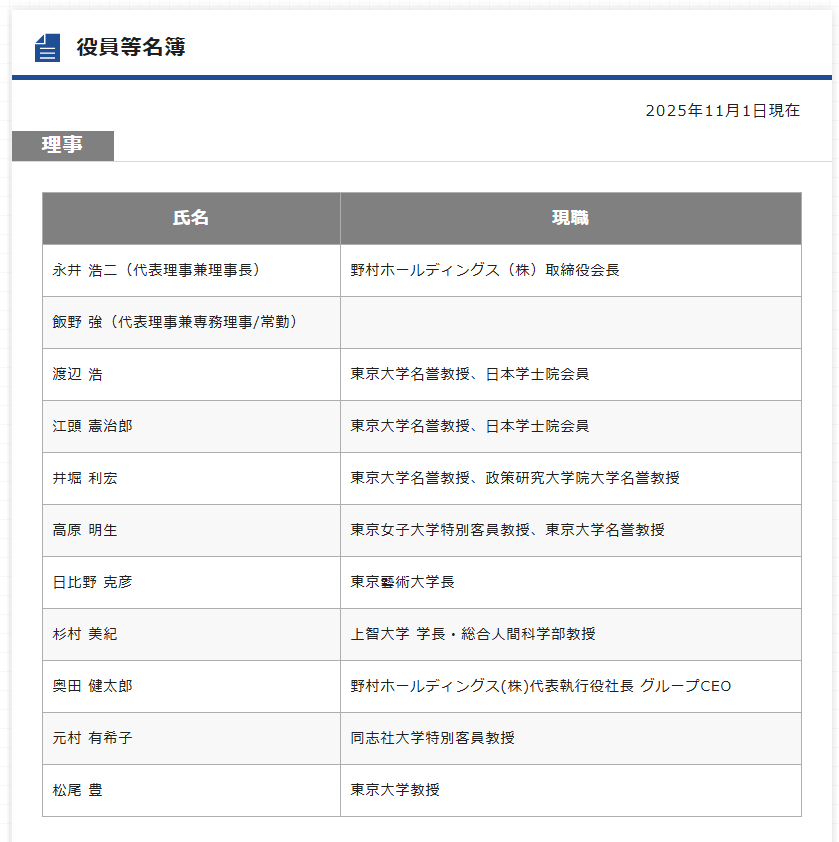Image resolution: width=839 pixels, height=842 pixels.
Task: Select the 理事 section label
Action: [x=63, y=145]
